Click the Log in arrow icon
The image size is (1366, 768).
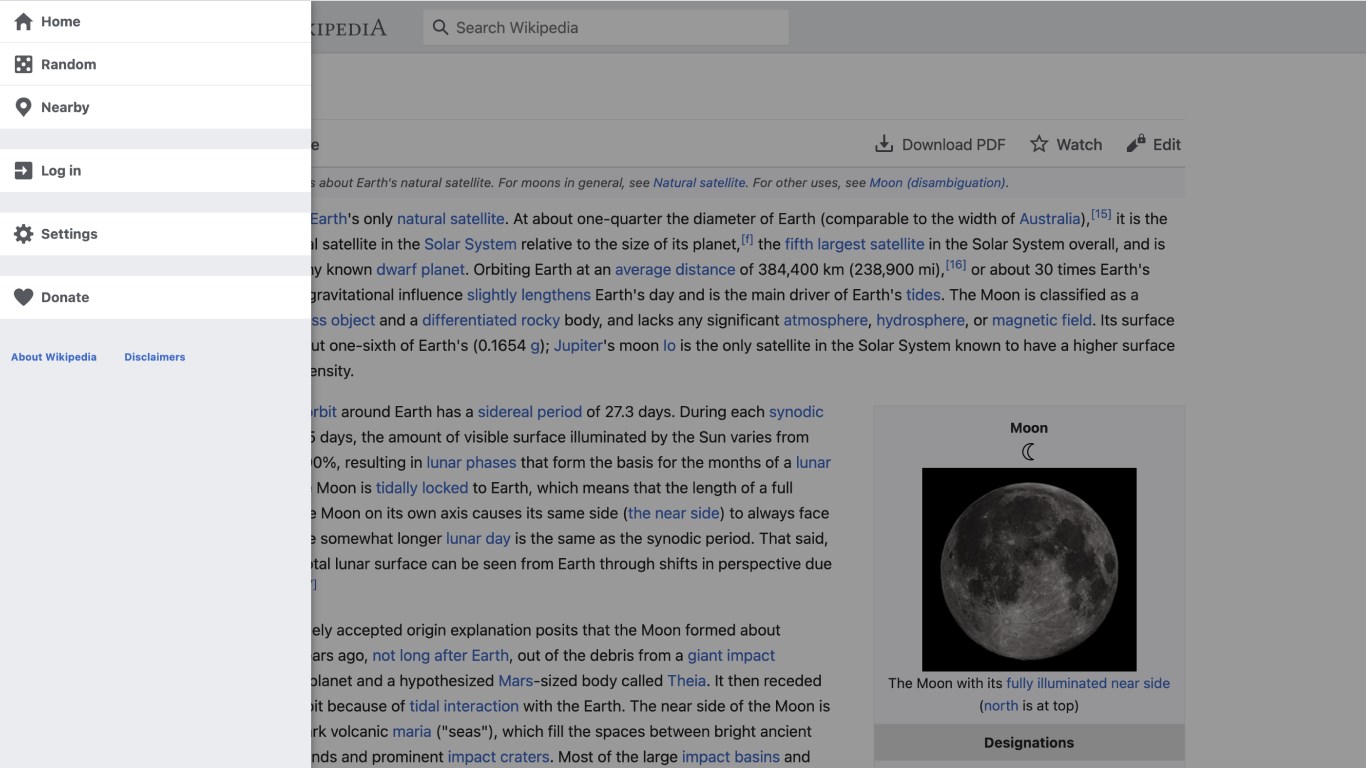22,170
